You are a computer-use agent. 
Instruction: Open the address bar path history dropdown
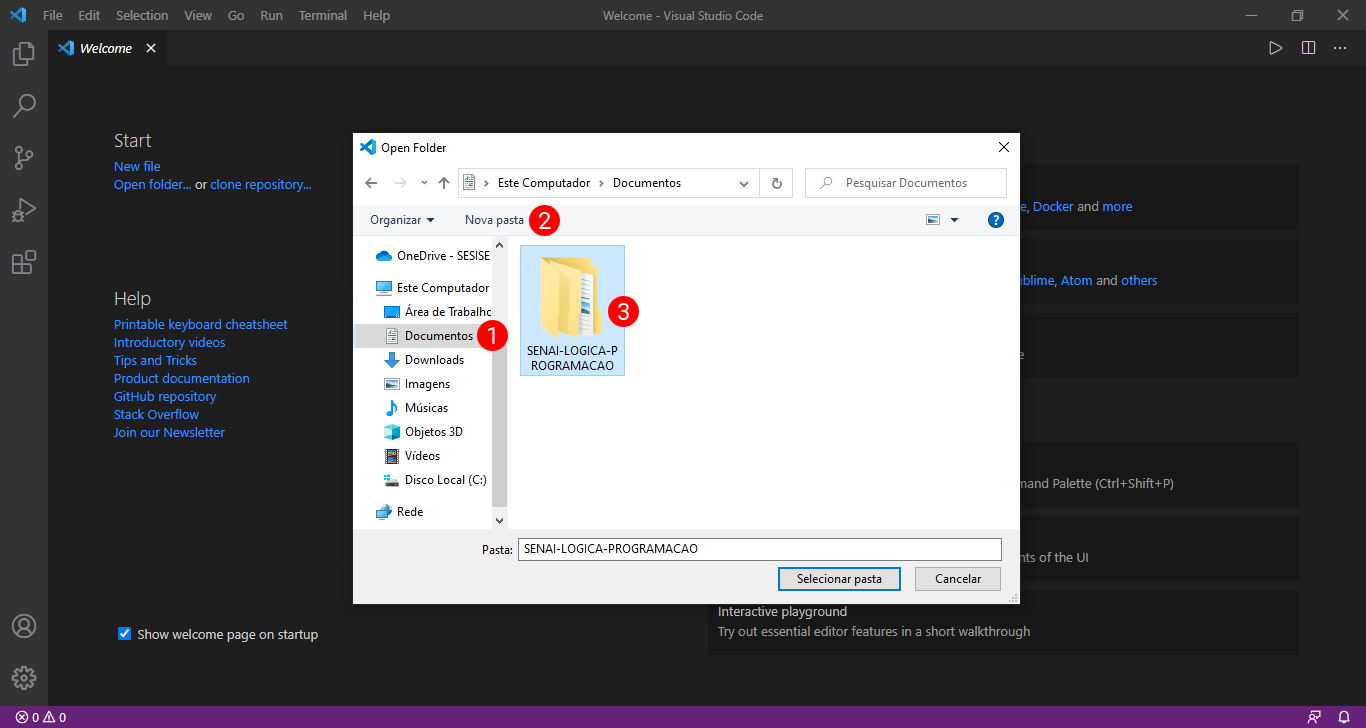(x=743, y=183)
